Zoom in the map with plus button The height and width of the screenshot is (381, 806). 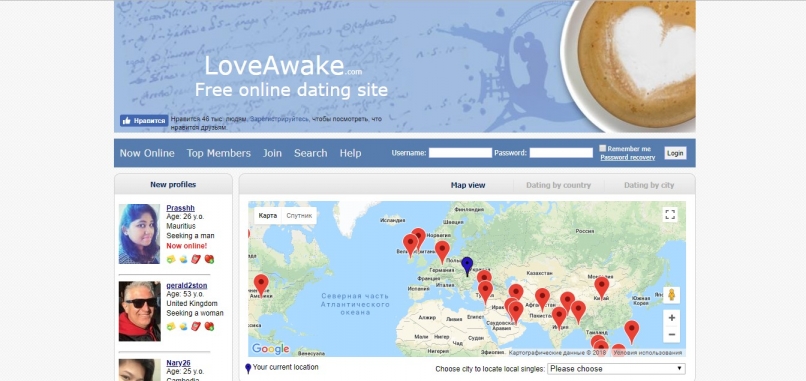point(671,318)
